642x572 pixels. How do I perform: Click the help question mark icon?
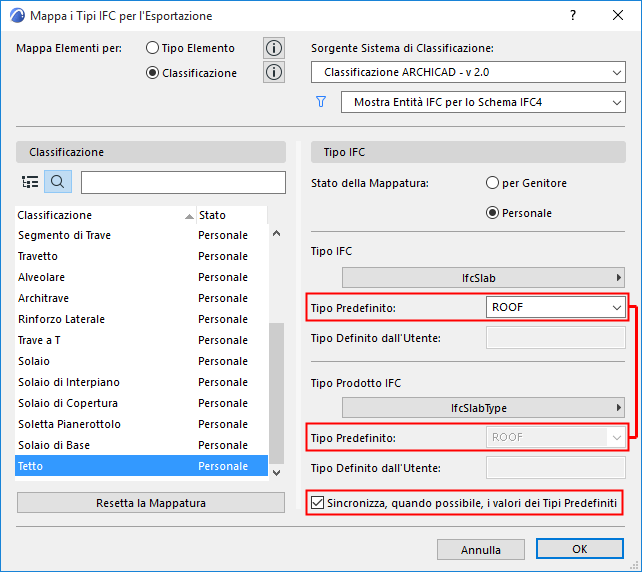pos(573,16)
